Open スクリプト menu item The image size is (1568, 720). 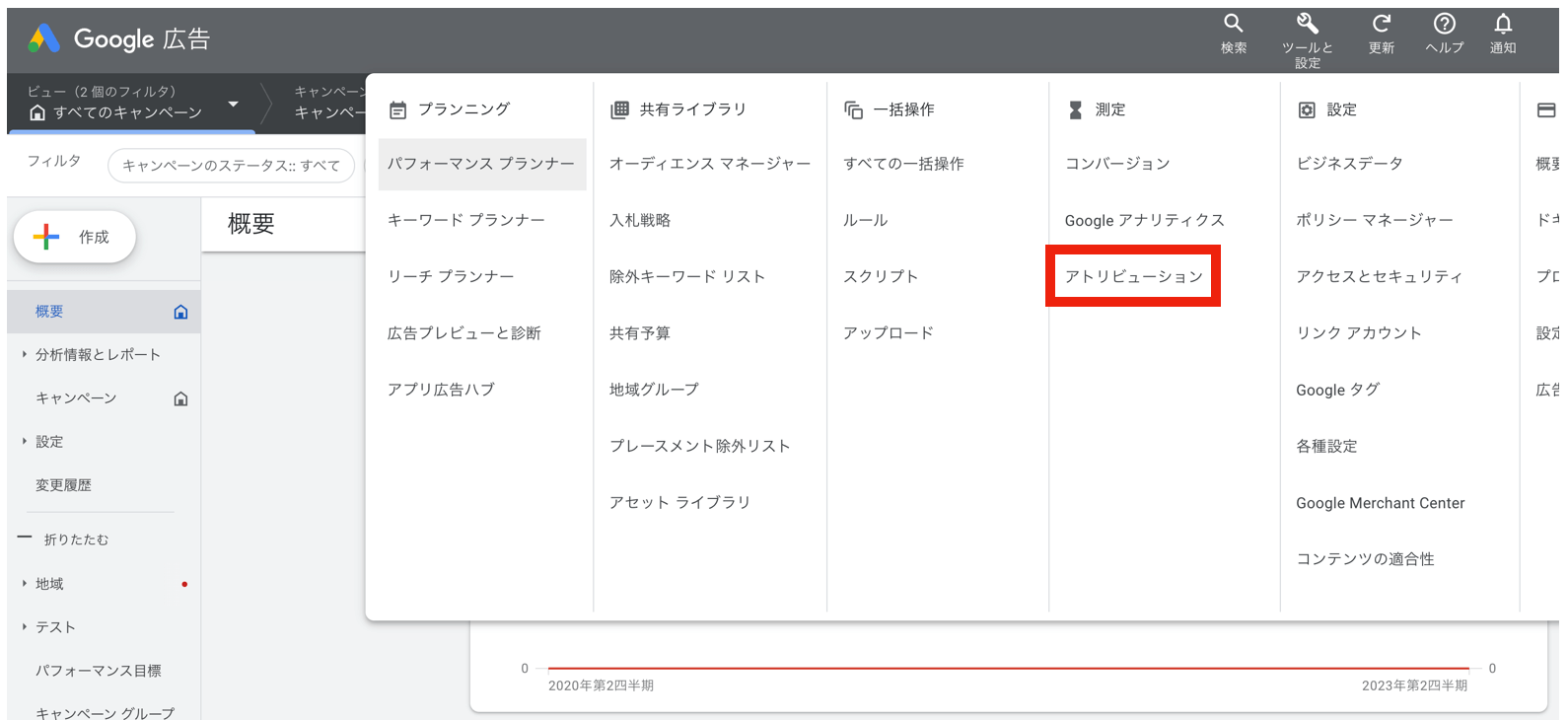(x=881, y=276)
